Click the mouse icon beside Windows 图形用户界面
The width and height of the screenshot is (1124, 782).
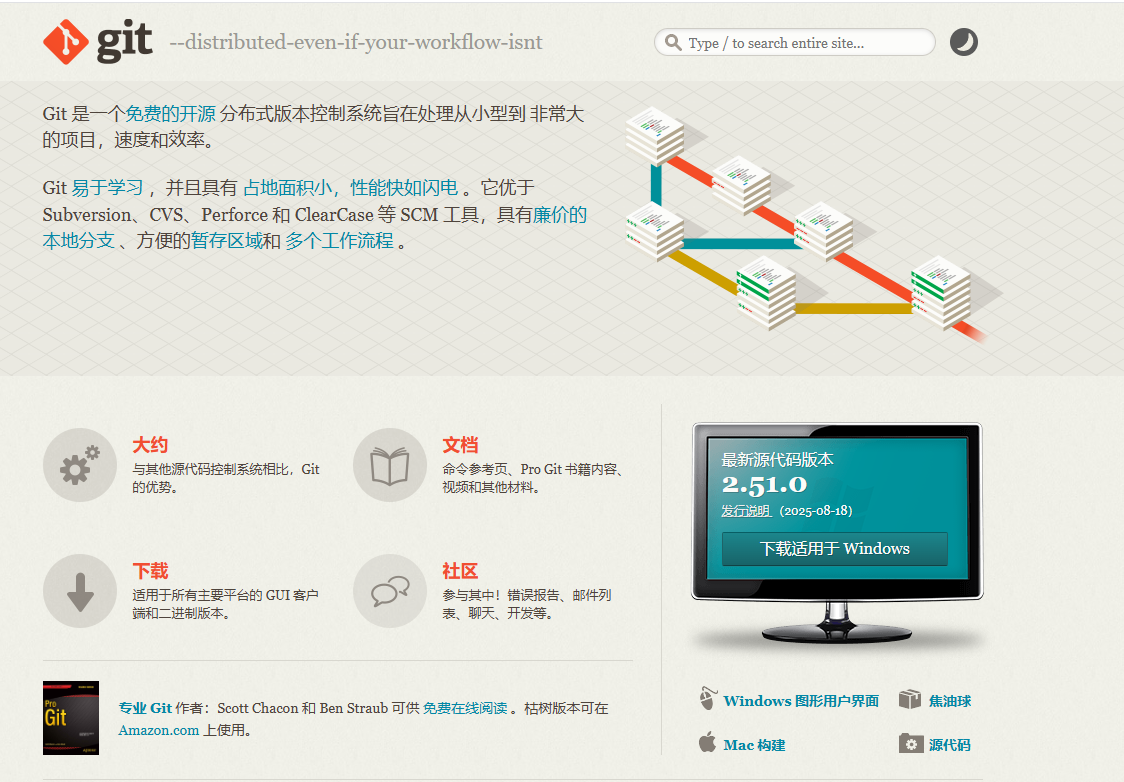tap(708, 699)
